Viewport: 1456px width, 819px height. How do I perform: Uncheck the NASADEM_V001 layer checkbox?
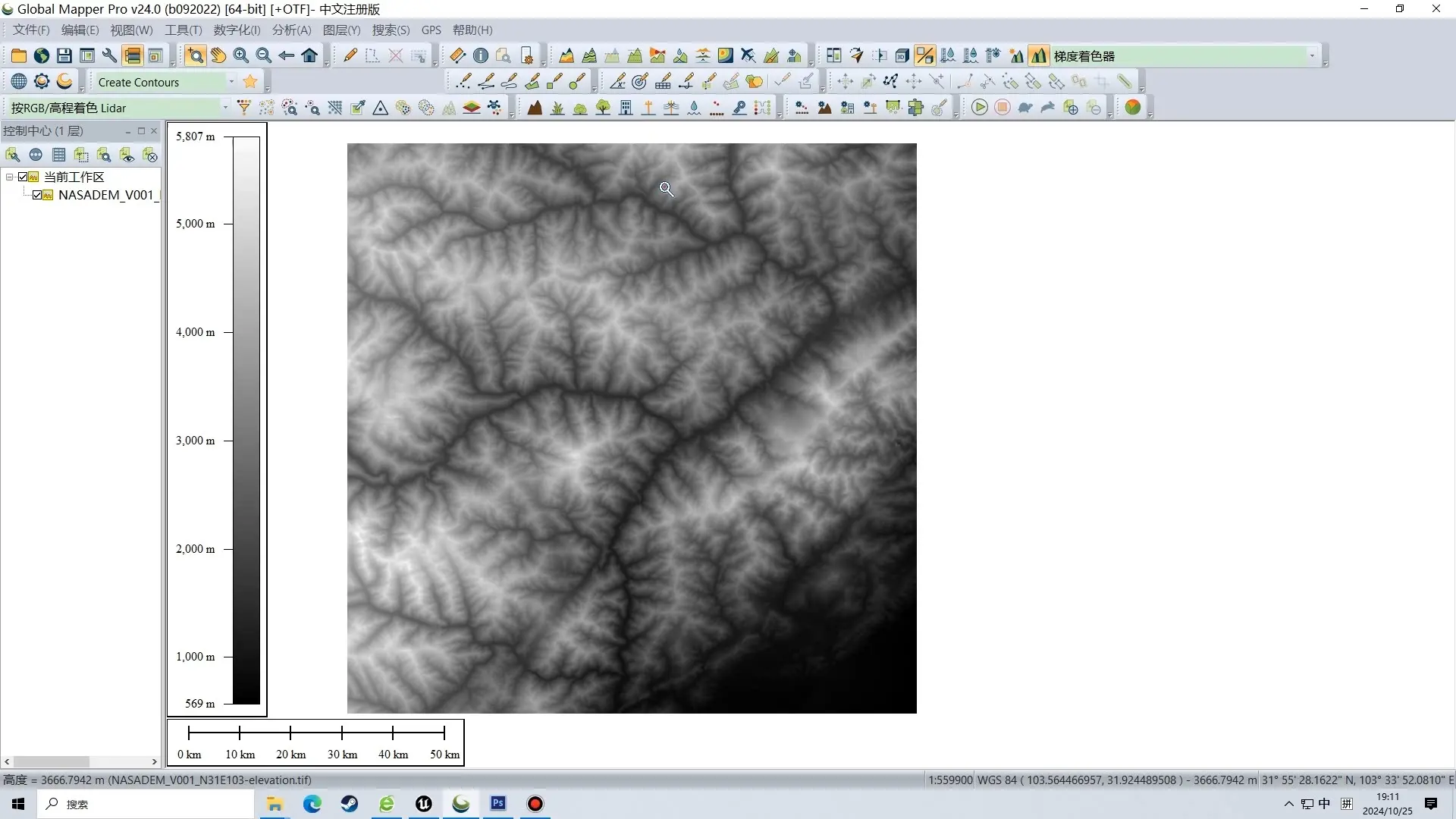(37, 195)
